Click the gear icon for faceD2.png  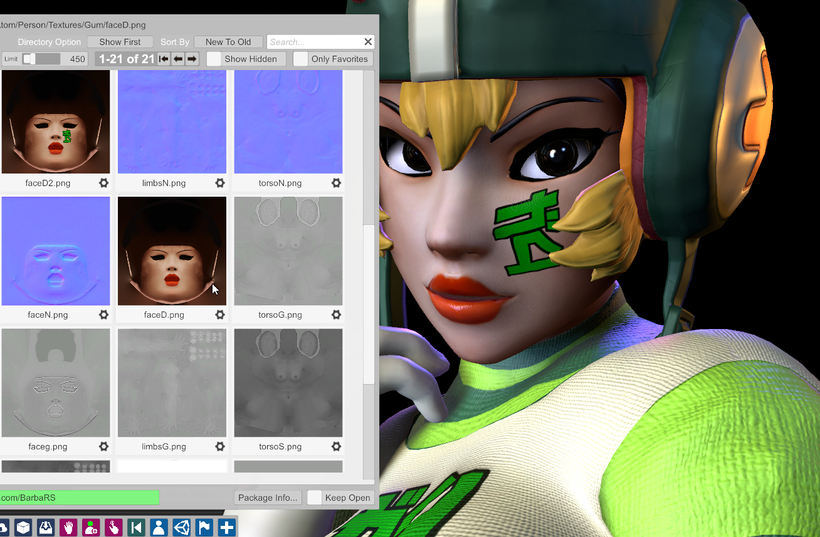coord(104,183)
